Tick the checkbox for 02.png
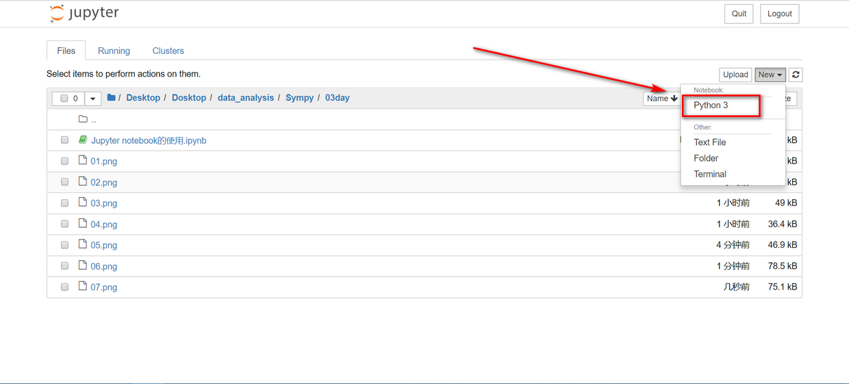 pyautogui.click(x=64, y=182)
